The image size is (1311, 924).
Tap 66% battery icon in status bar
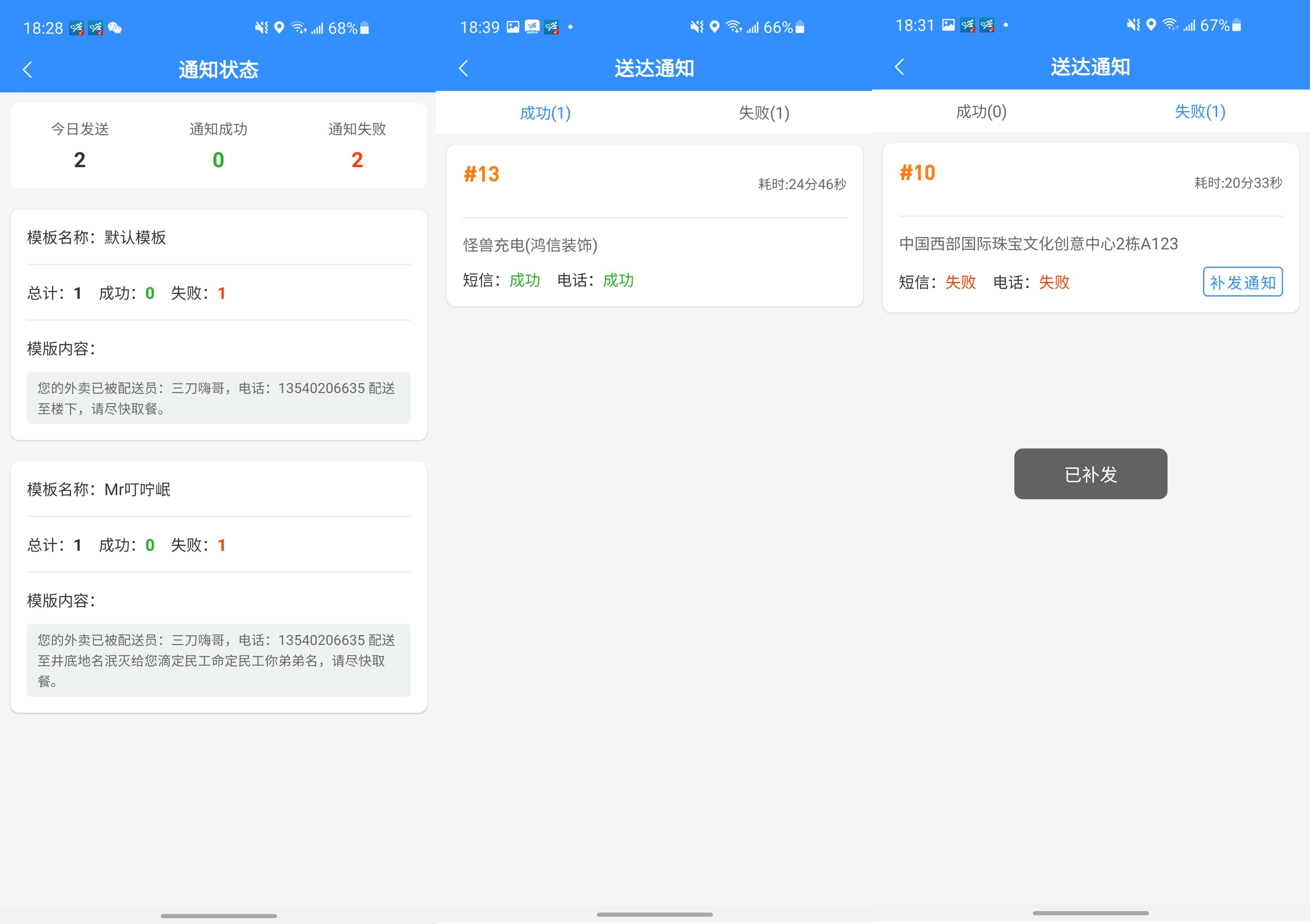click(x=801, y=27)
